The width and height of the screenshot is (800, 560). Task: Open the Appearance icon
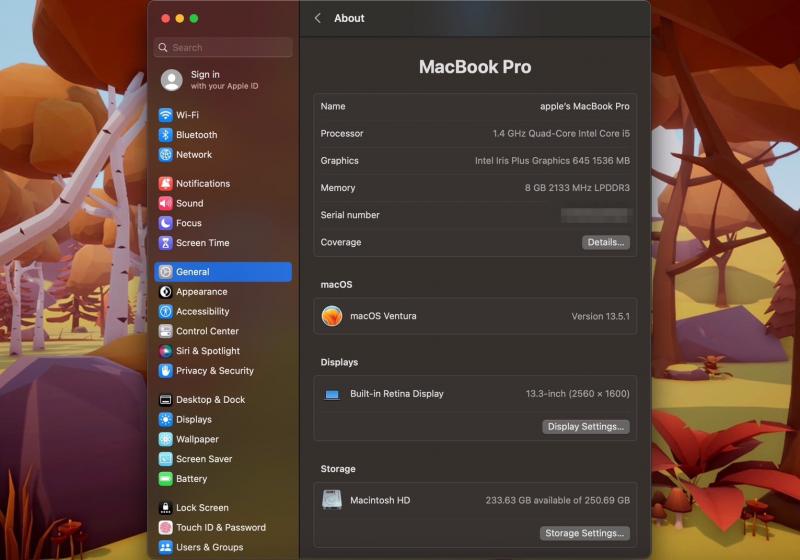(165, 292)
